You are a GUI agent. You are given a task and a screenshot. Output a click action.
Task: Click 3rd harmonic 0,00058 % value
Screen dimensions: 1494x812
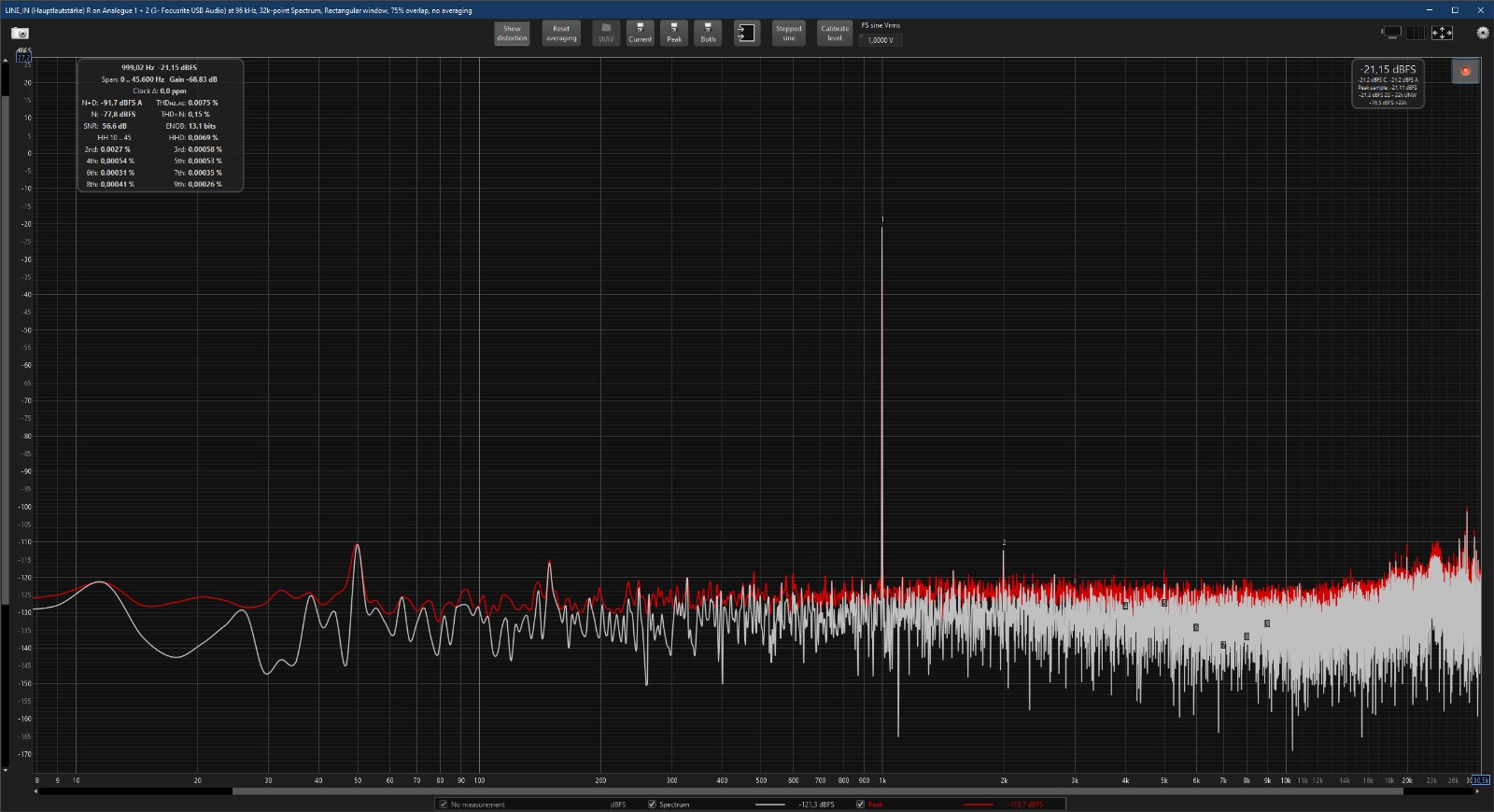click(x=204, y=149)
